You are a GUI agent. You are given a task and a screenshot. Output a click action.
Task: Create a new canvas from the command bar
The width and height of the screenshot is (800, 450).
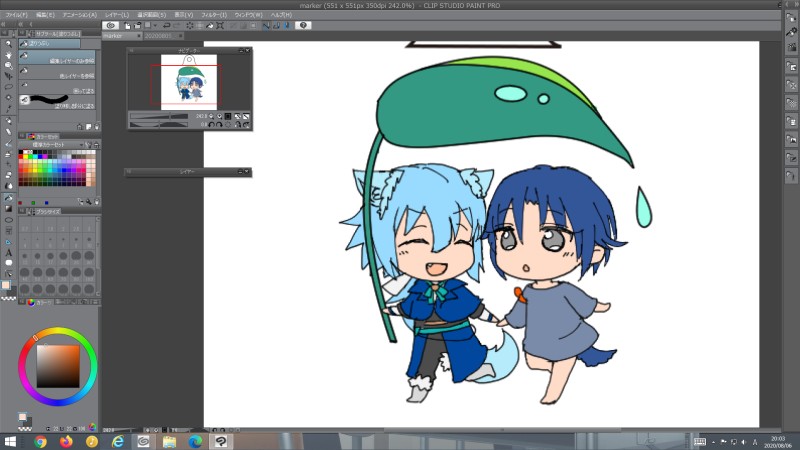(x=127, y=25)
